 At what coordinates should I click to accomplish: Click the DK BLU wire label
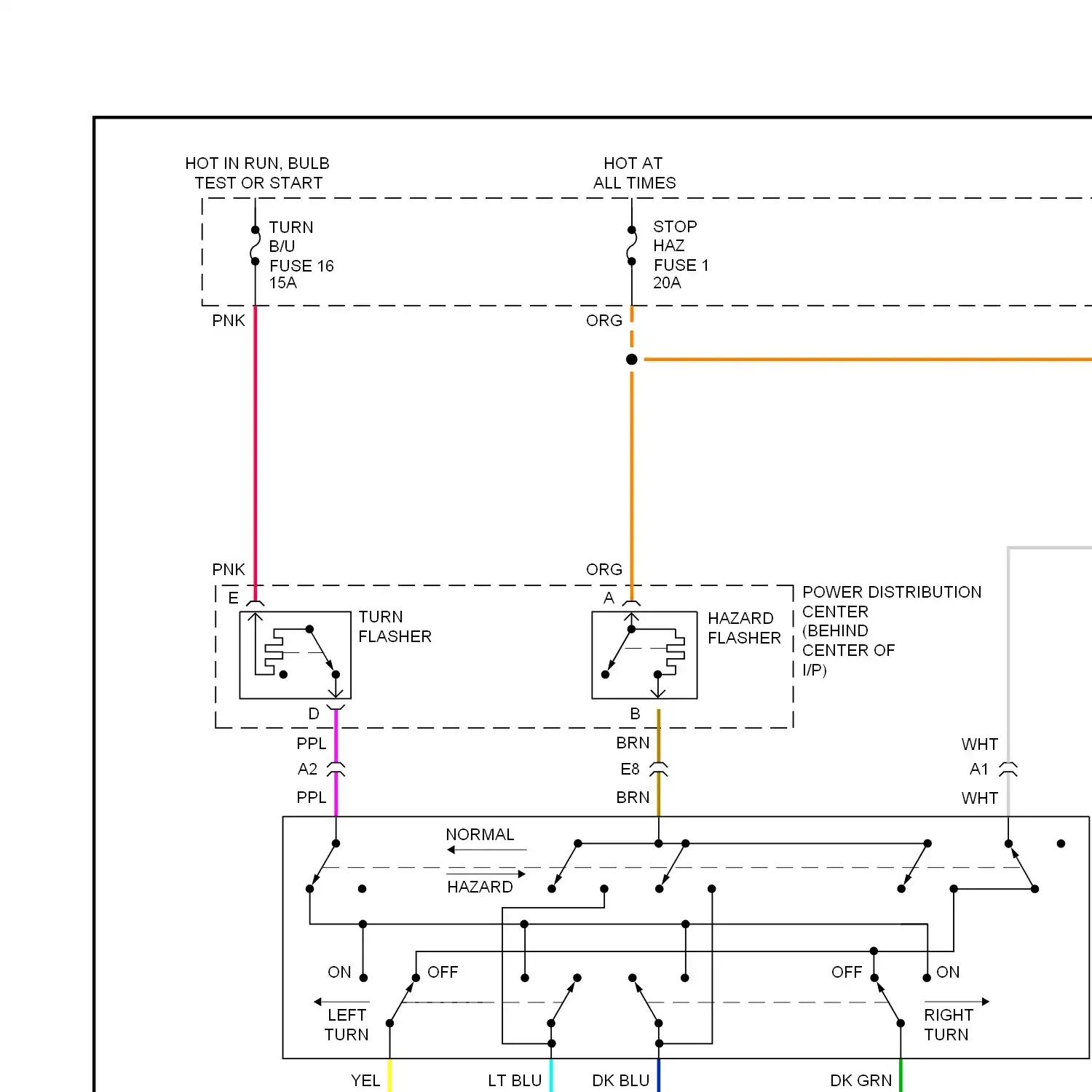point(621,1081)
